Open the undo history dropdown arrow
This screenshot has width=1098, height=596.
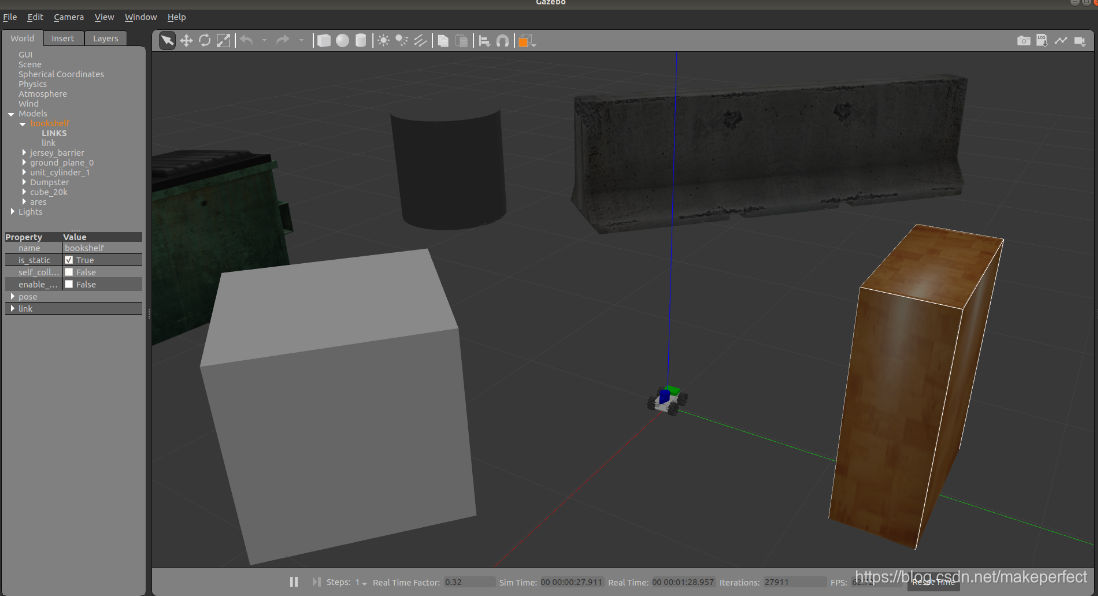click(264, 41)
